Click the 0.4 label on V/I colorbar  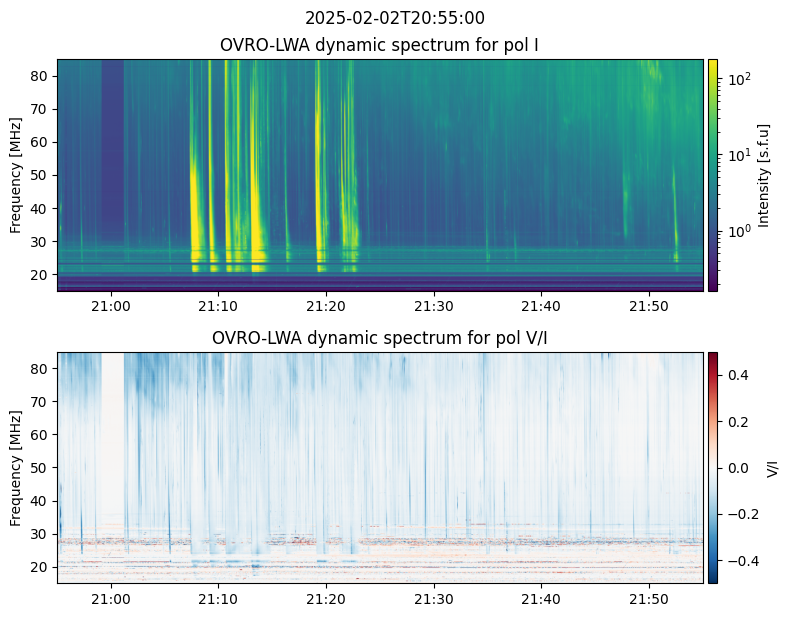(738, 375)
